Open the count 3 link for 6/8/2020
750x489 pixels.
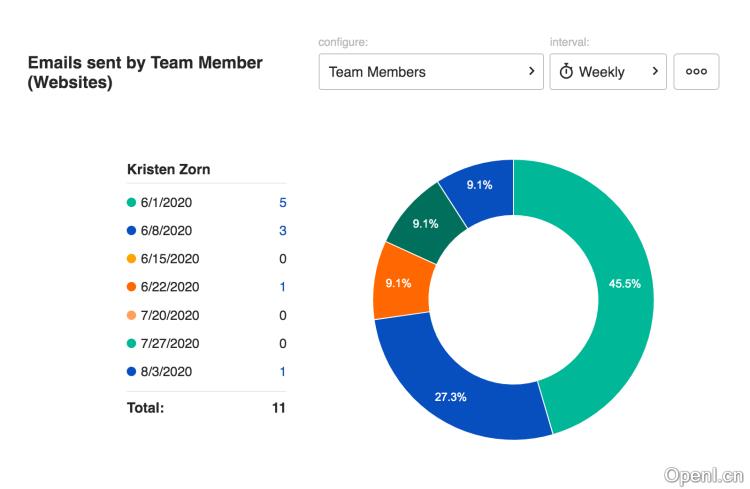282,231
